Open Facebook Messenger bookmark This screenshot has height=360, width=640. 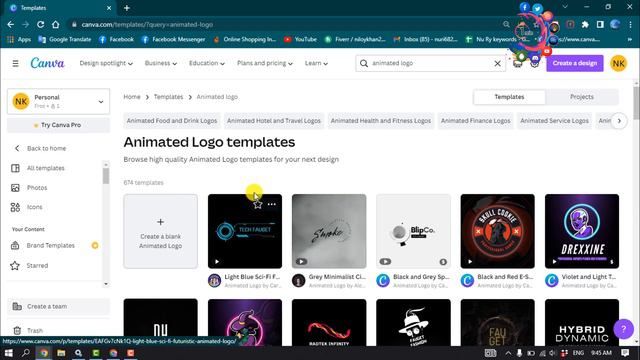coord(173,39)
